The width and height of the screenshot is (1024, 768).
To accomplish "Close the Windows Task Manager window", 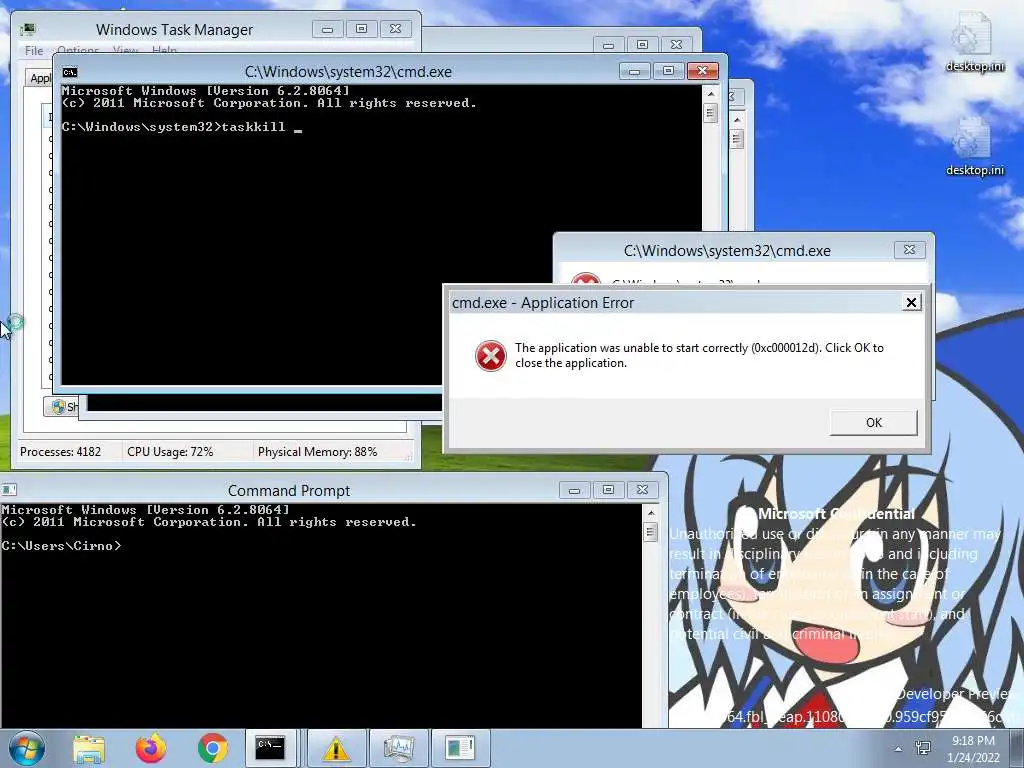I will (x=395, y=29).
